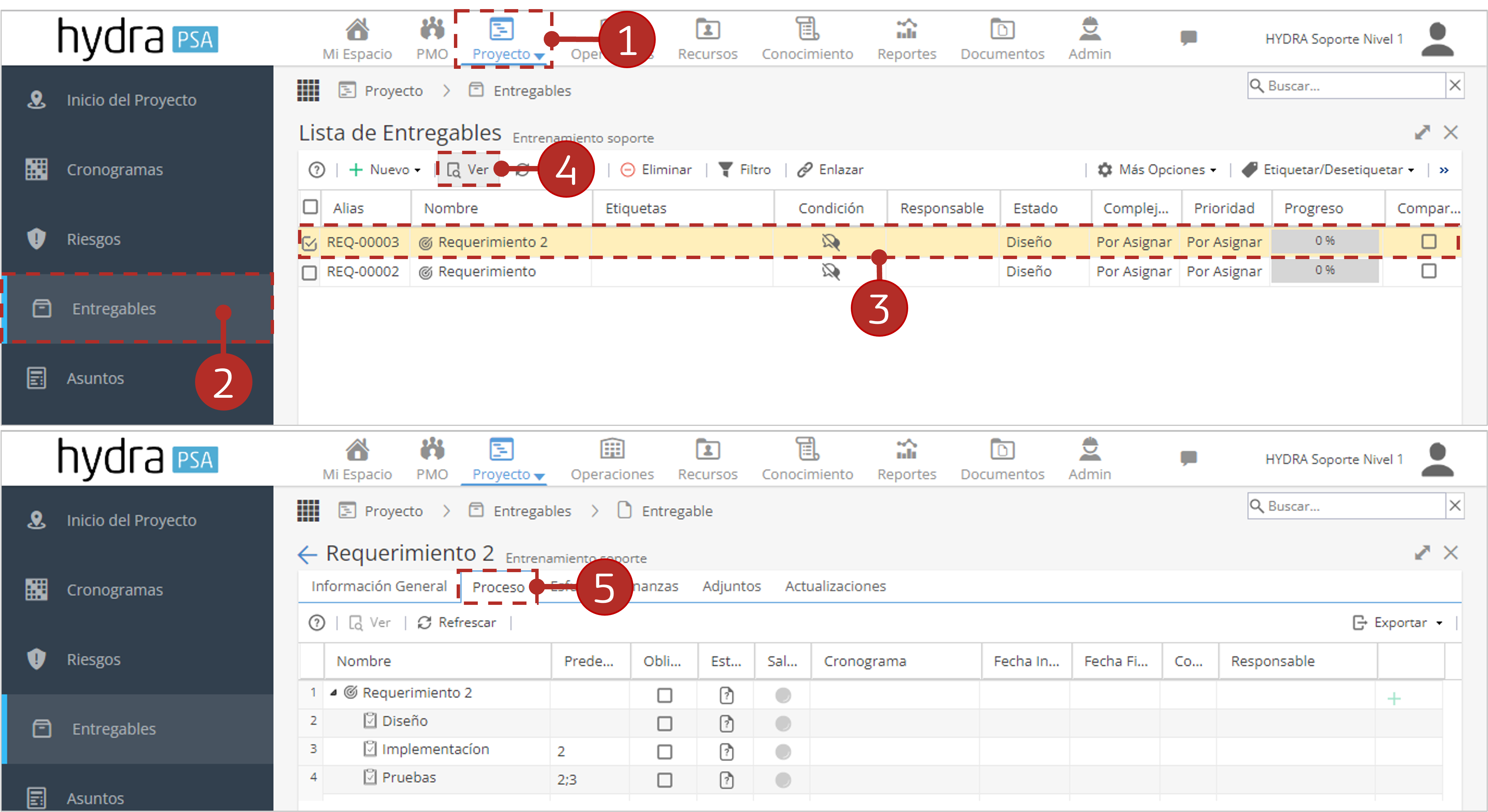
Task: Open Conocimiento icon in Lista de Entregables view
Action: (807, 29)
